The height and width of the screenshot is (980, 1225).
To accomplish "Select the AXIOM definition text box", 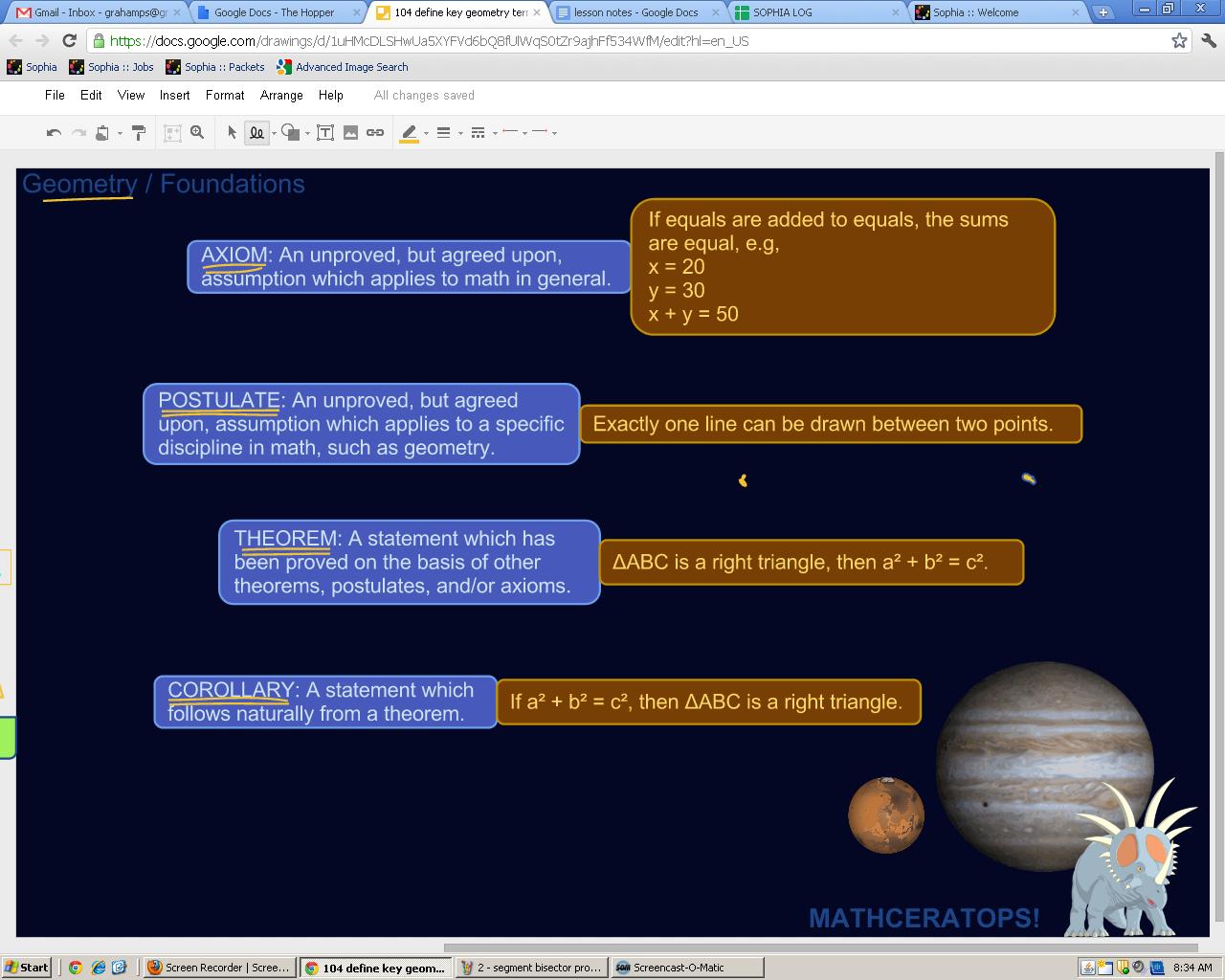I will pos(409,267).
